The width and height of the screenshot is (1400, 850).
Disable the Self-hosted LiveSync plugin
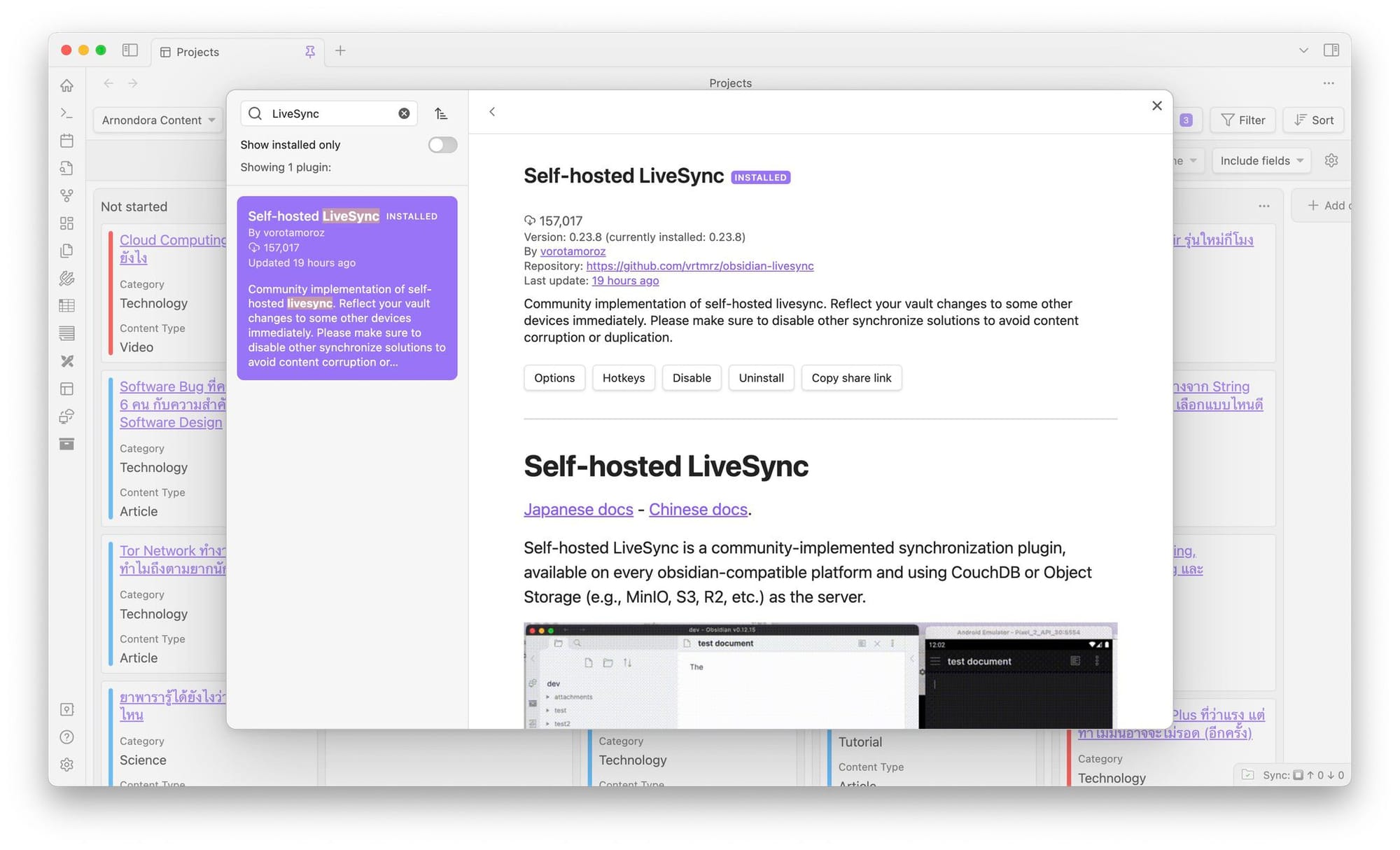click(692, 378)
